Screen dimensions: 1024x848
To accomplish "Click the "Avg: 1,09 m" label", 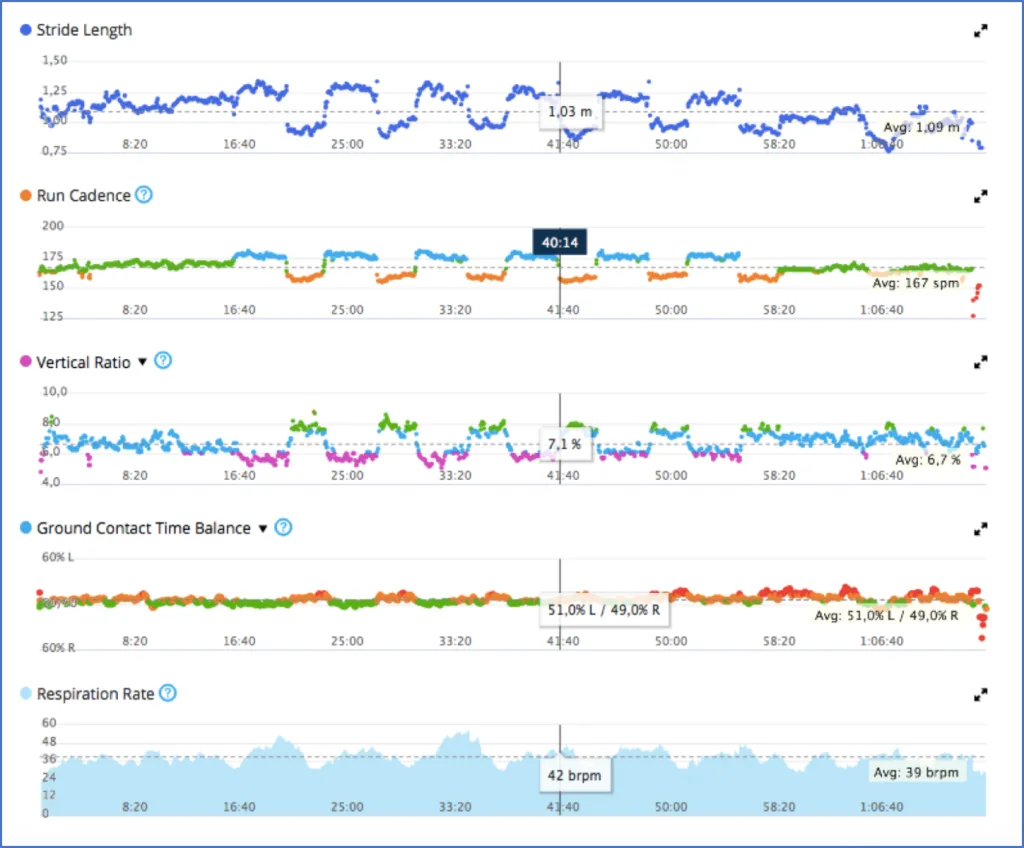I will [921, 127].
